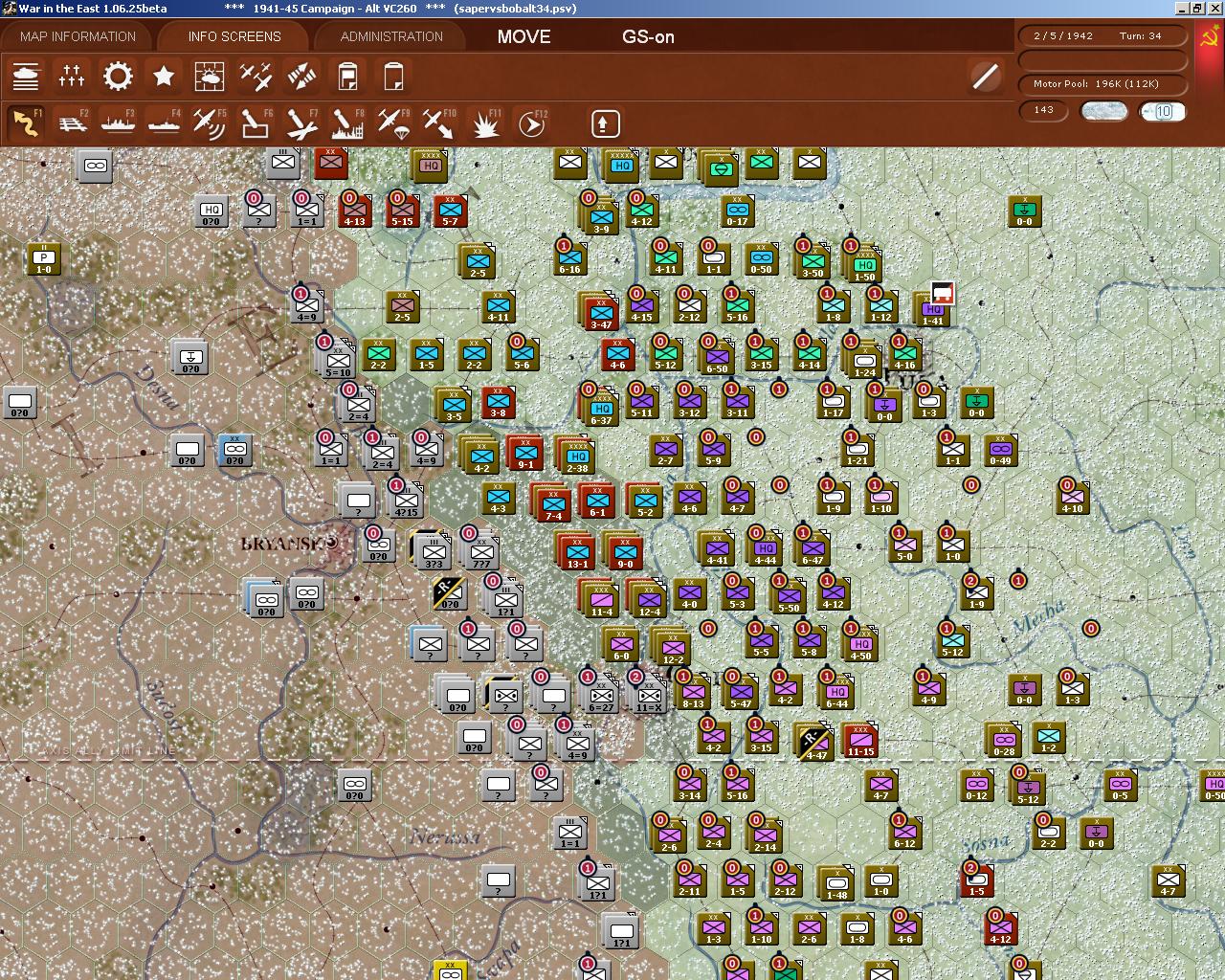The height and width of the screenshot is (980, 1225).
Task: Select the red 4-13 German counter
Action: (354, 209)
